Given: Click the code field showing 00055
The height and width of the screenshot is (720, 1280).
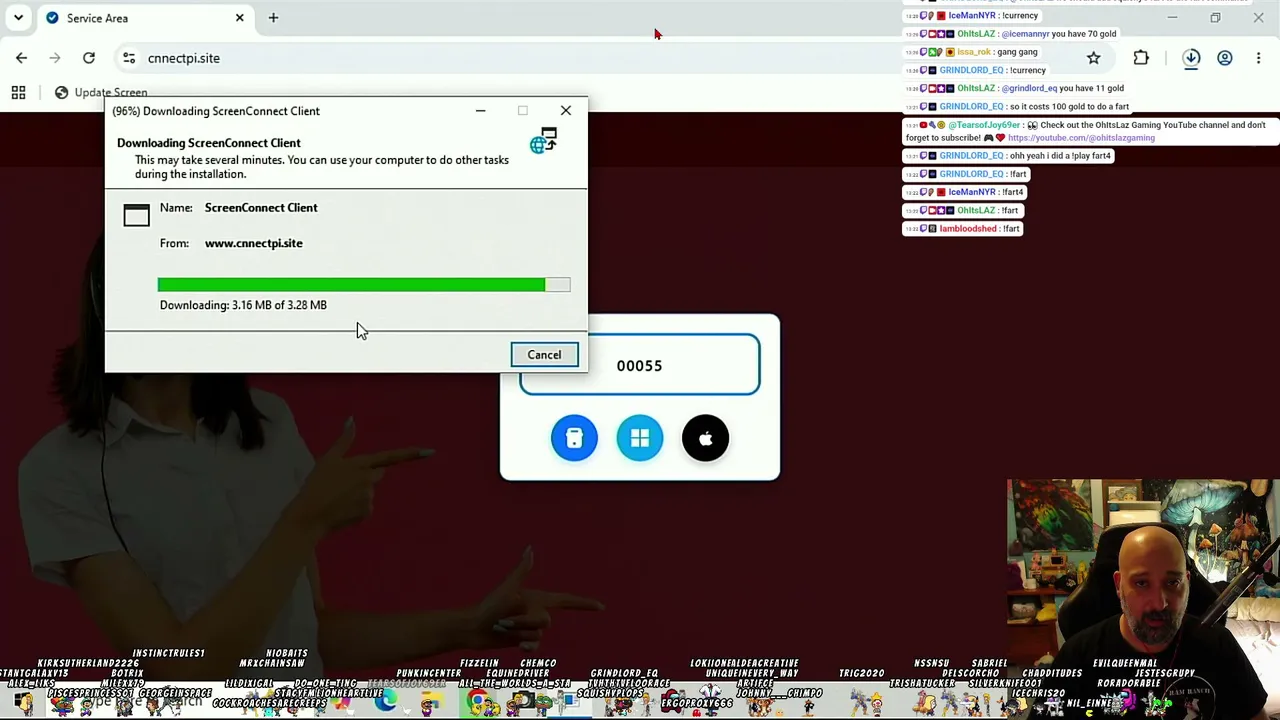Looking at the screenshot, I should (640, 365).
